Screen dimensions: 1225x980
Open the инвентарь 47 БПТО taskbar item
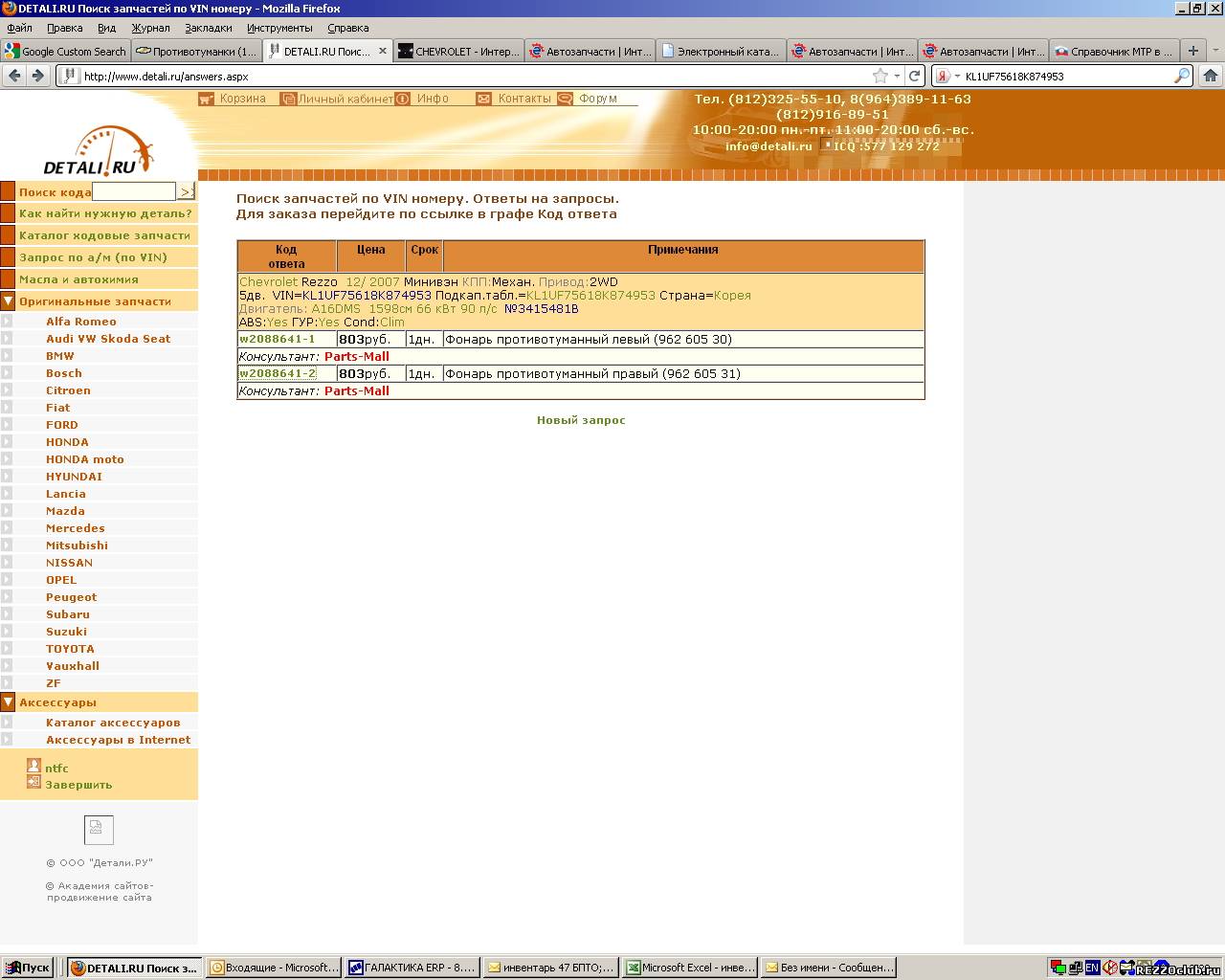[x=551, y=968]
